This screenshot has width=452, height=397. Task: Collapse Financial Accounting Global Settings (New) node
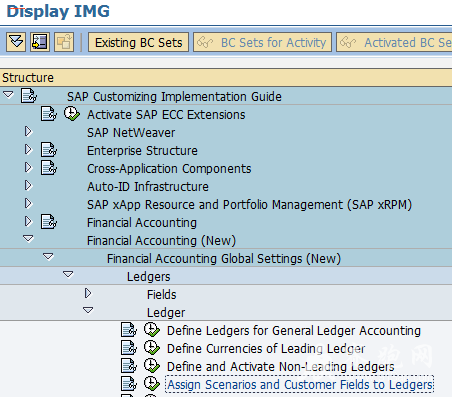click(48, 257)
